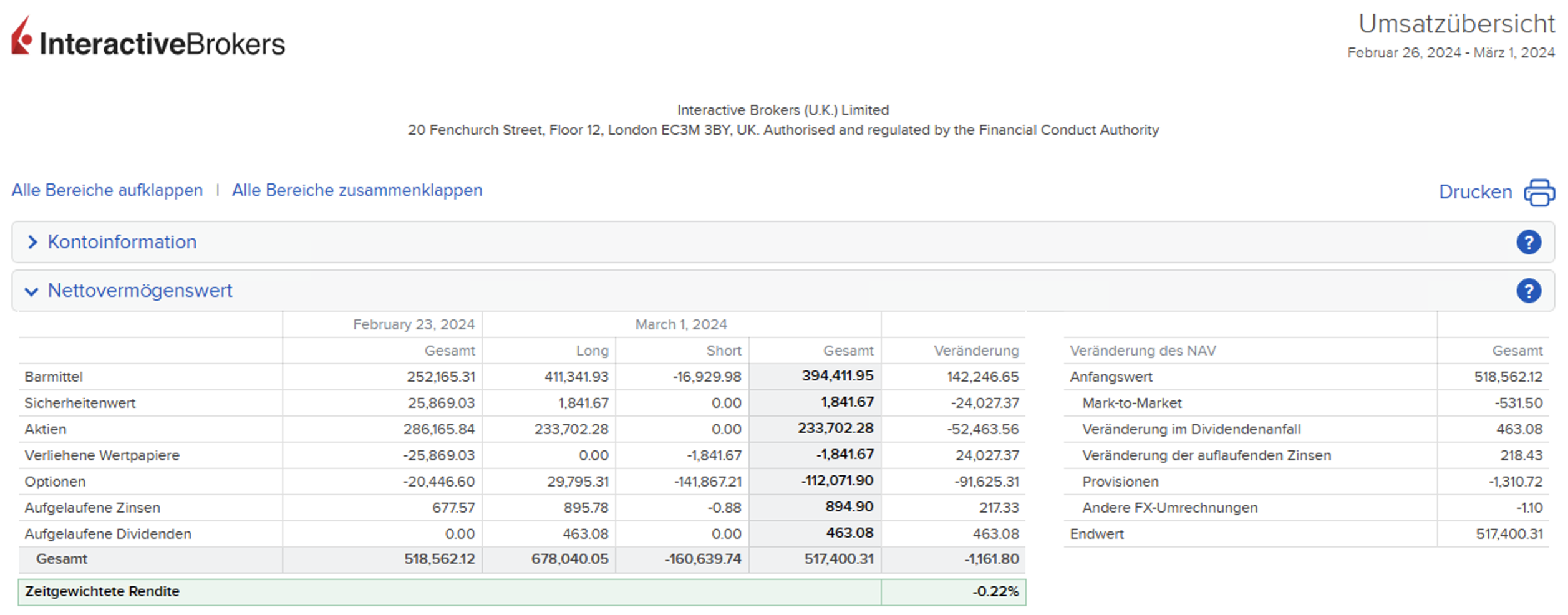The width and height of the screenshot is (1568, 615).
Task: Click the Nettovermögenswert section title
Action: coord(140,291)
